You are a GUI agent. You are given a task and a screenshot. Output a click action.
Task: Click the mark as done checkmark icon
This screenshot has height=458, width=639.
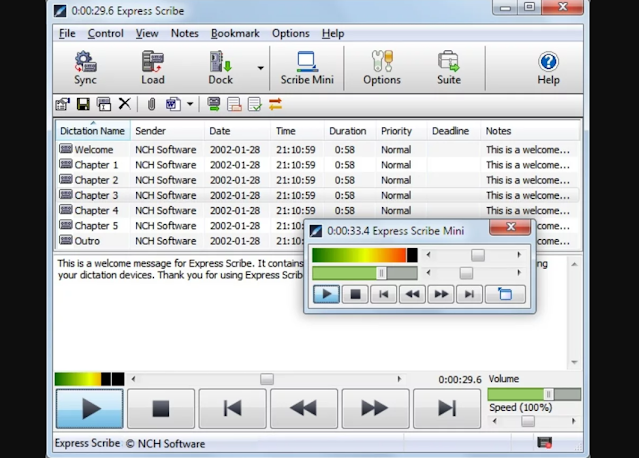click(255, 104)
